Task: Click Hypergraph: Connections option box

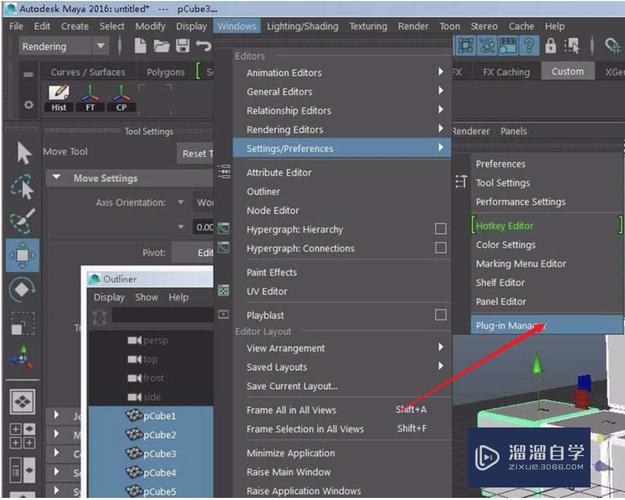Action: 440,248
